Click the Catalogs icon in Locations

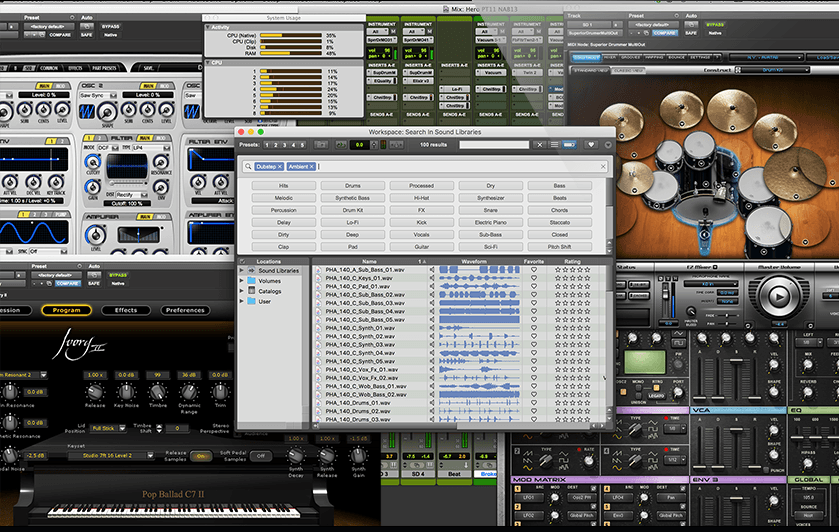click(x=251, y=291)
